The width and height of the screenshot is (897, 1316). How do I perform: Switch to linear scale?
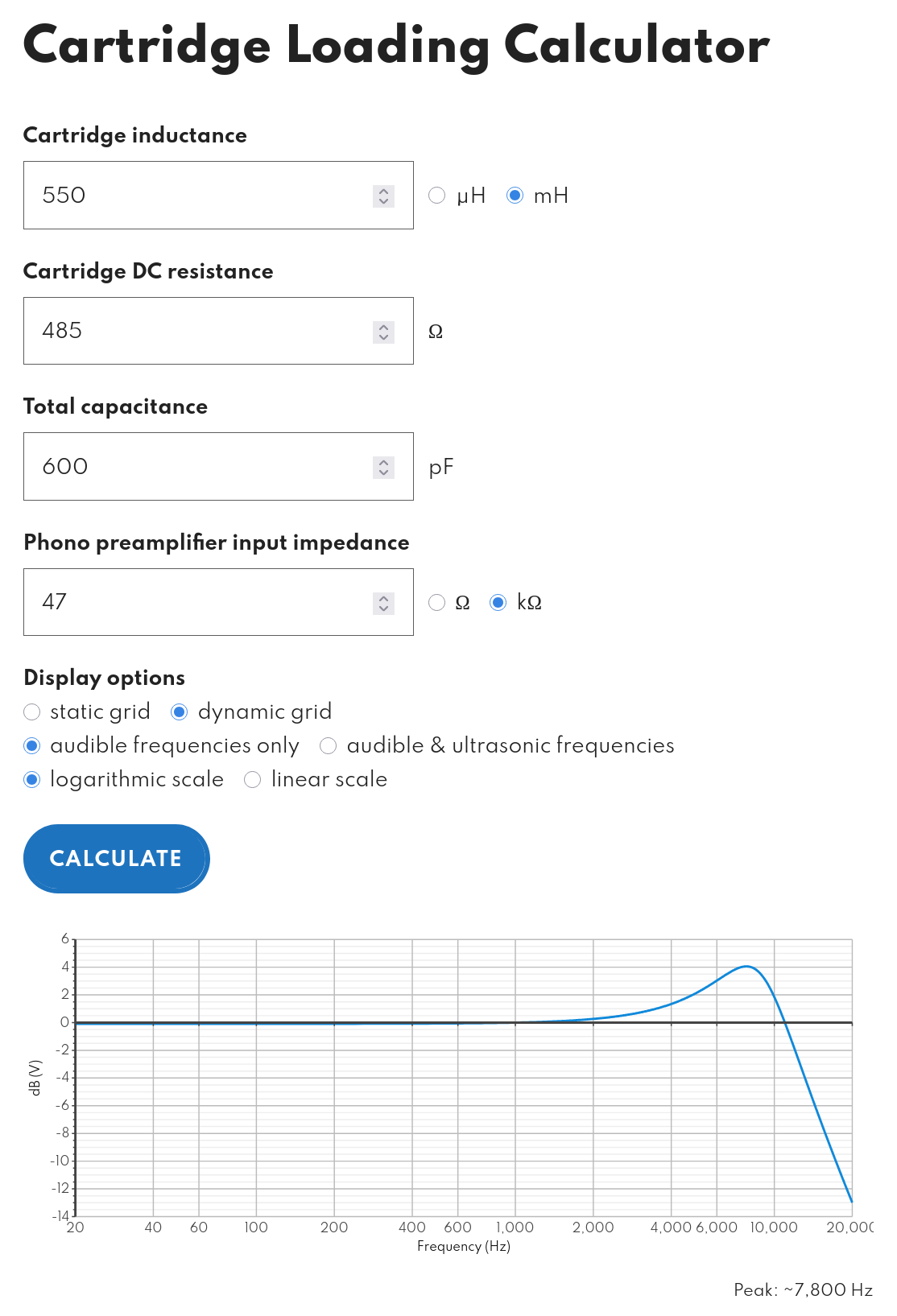tap(253, 780)
